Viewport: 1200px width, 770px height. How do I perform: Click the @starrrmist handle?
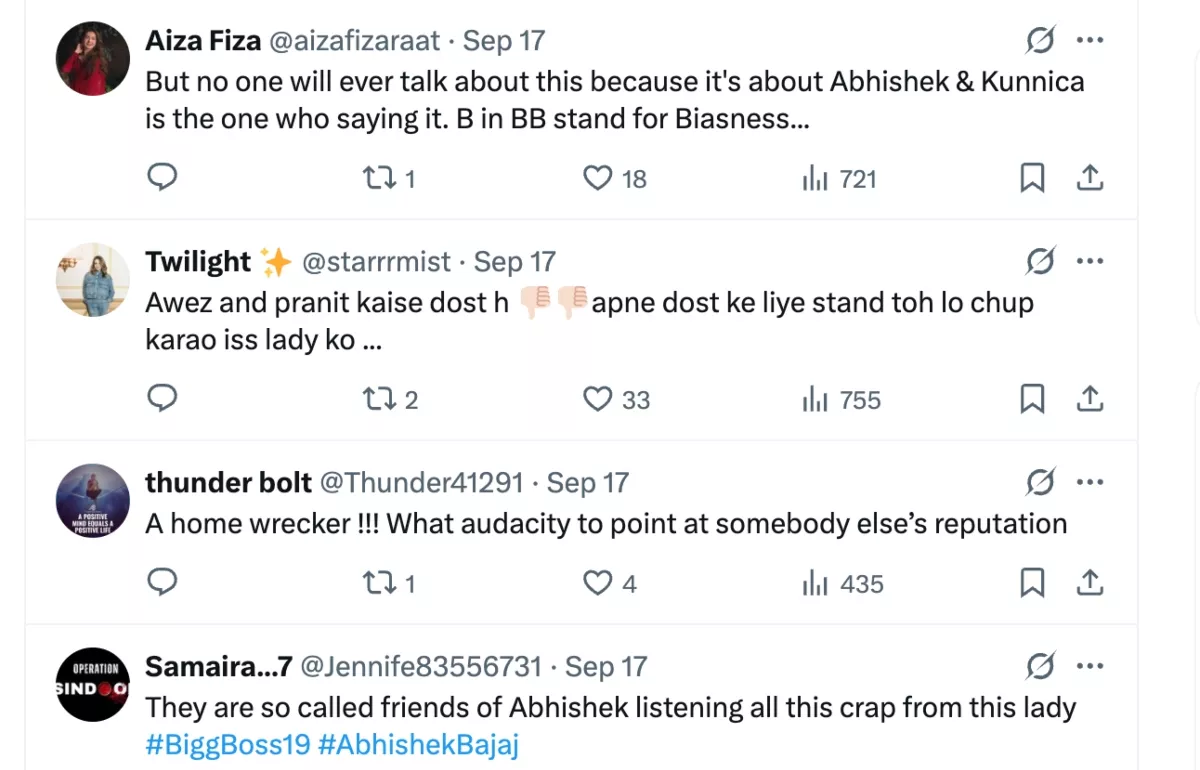click(x=376, y=262)
